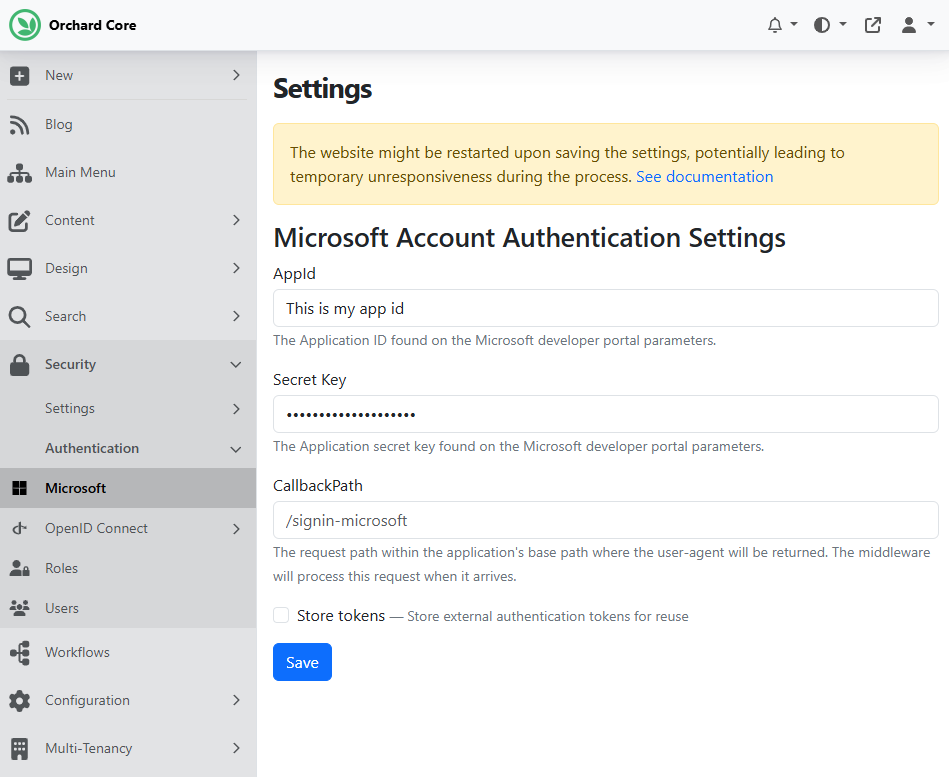Open the Blog menu item
Viewport: 949px width, 777px height.
click(x=128, y=125)
